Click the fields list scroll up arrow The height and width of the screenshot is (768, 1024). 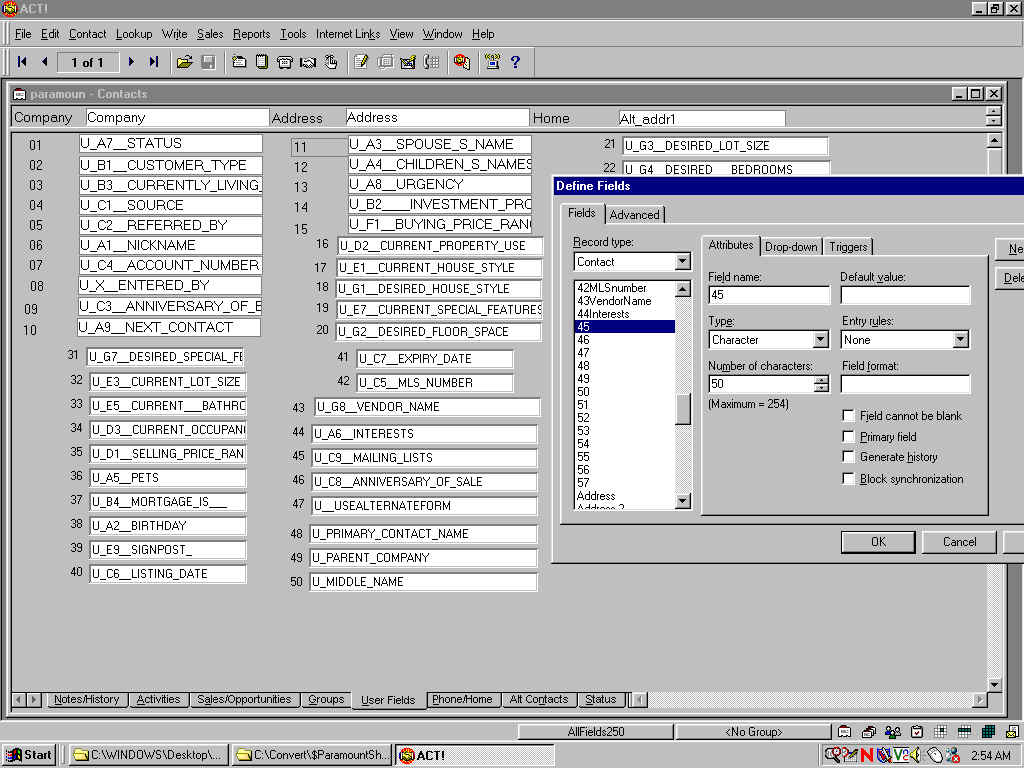[682, 289]
